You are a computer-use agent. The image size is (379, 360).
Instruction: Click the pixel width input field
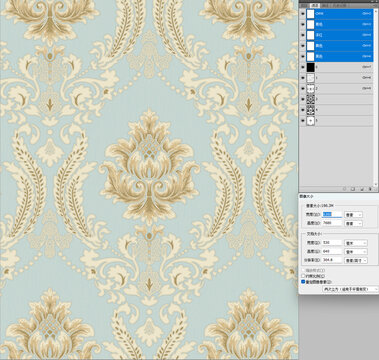[x=332, y=215]
